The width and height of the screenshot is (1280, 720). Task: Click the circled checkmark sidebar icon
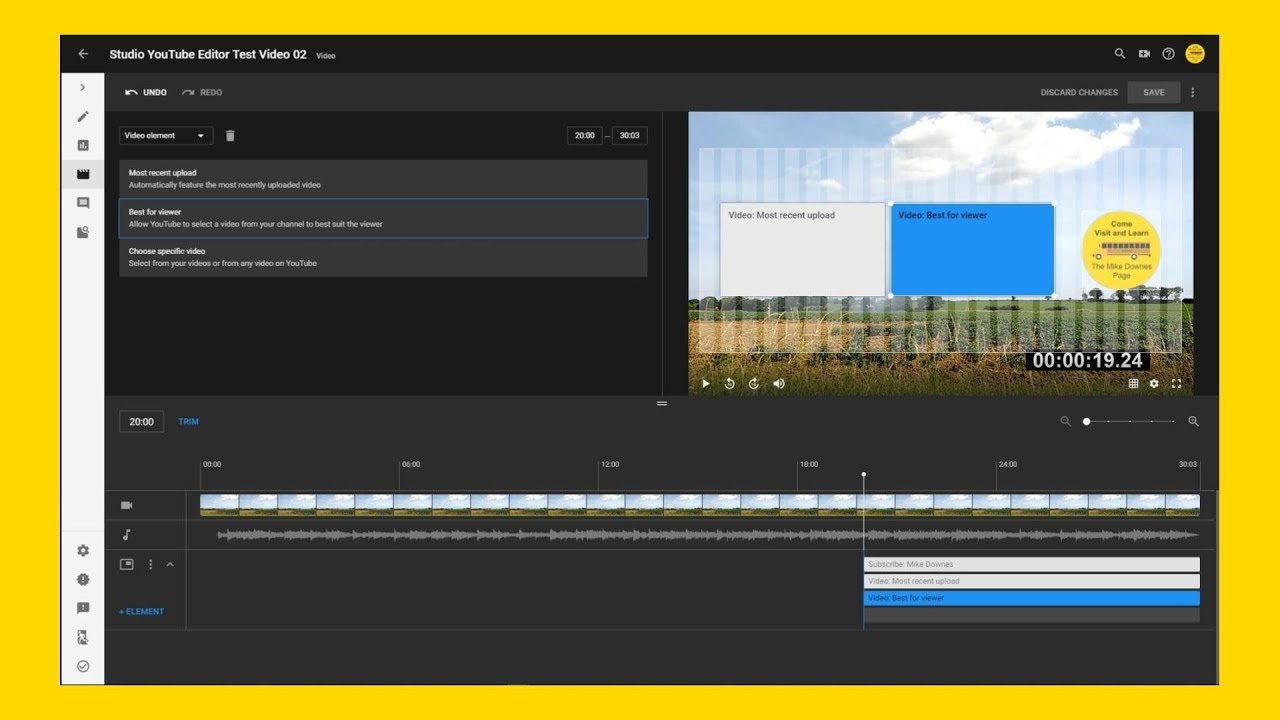83,666
